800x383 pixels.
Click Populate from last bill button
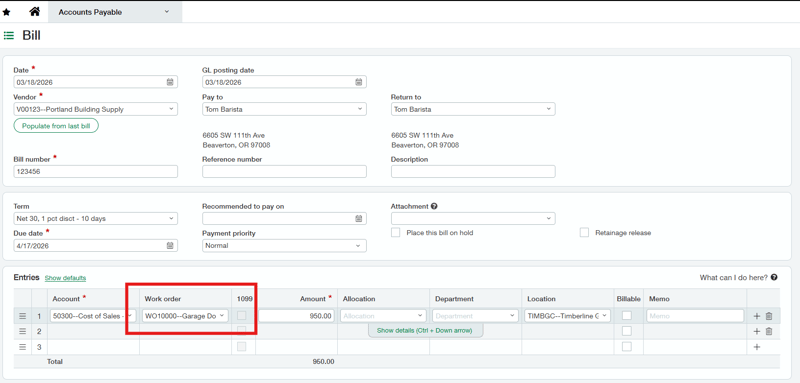point(56,125)
